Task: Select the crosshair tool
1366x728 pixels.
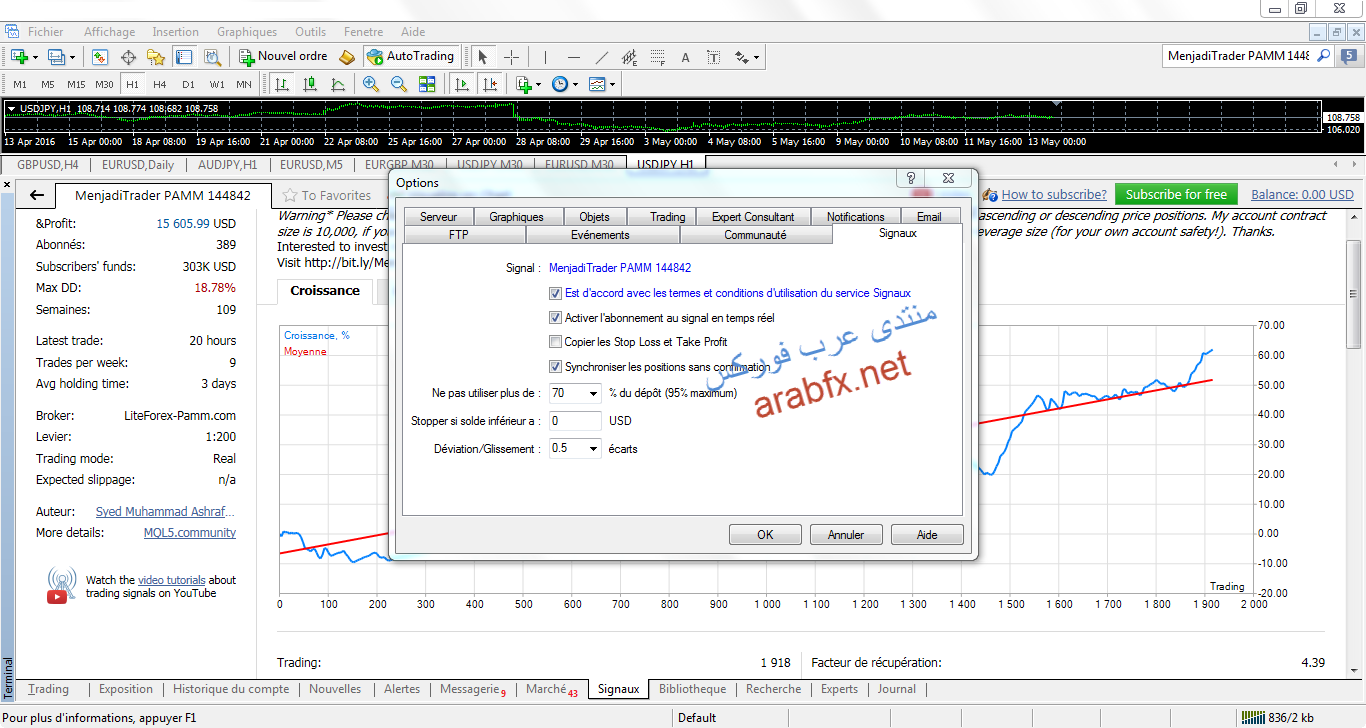Action: pyautogui.click(x=511, y=57)
